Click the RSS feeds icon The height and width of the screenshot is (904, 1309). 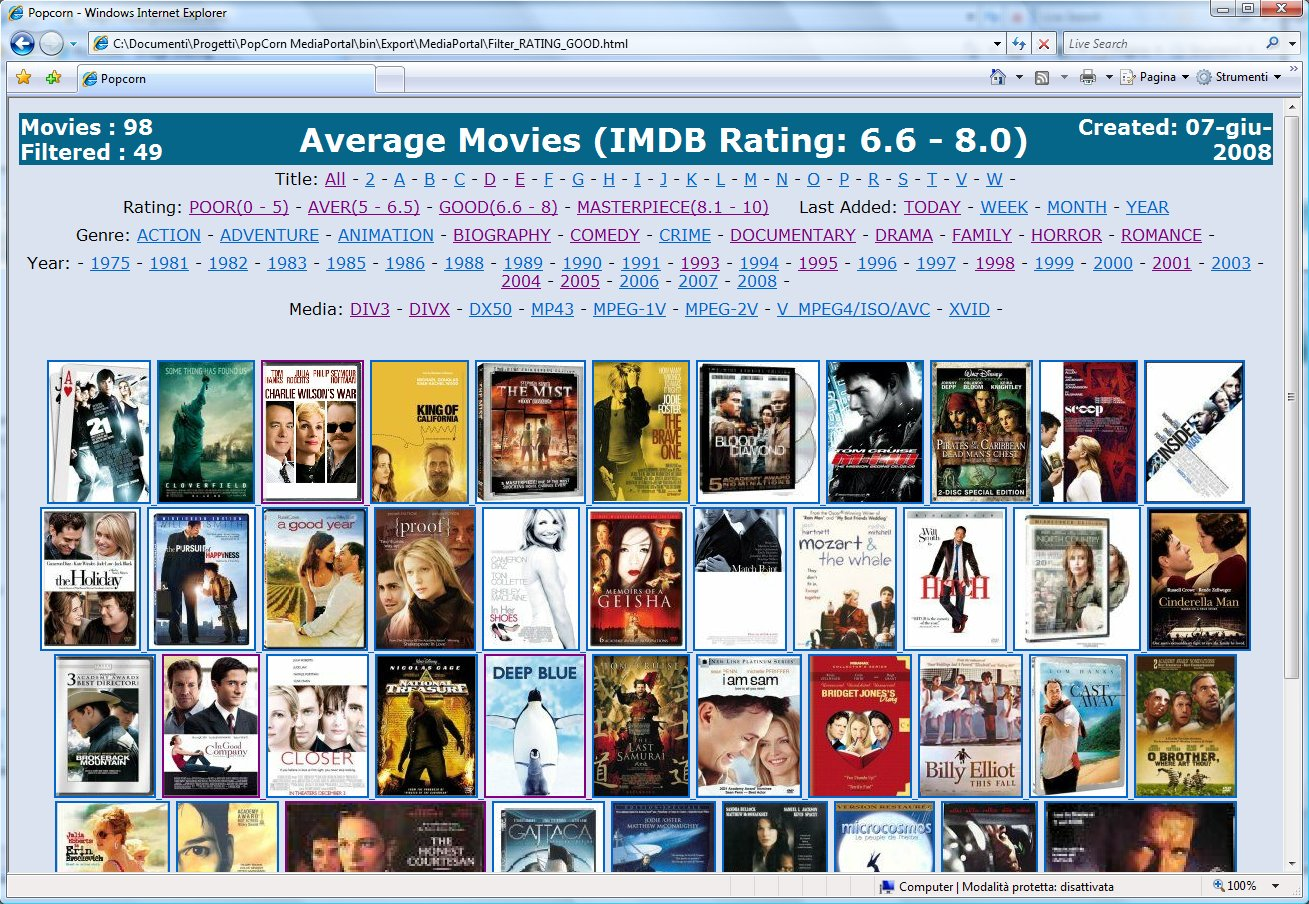point(1042,77)
